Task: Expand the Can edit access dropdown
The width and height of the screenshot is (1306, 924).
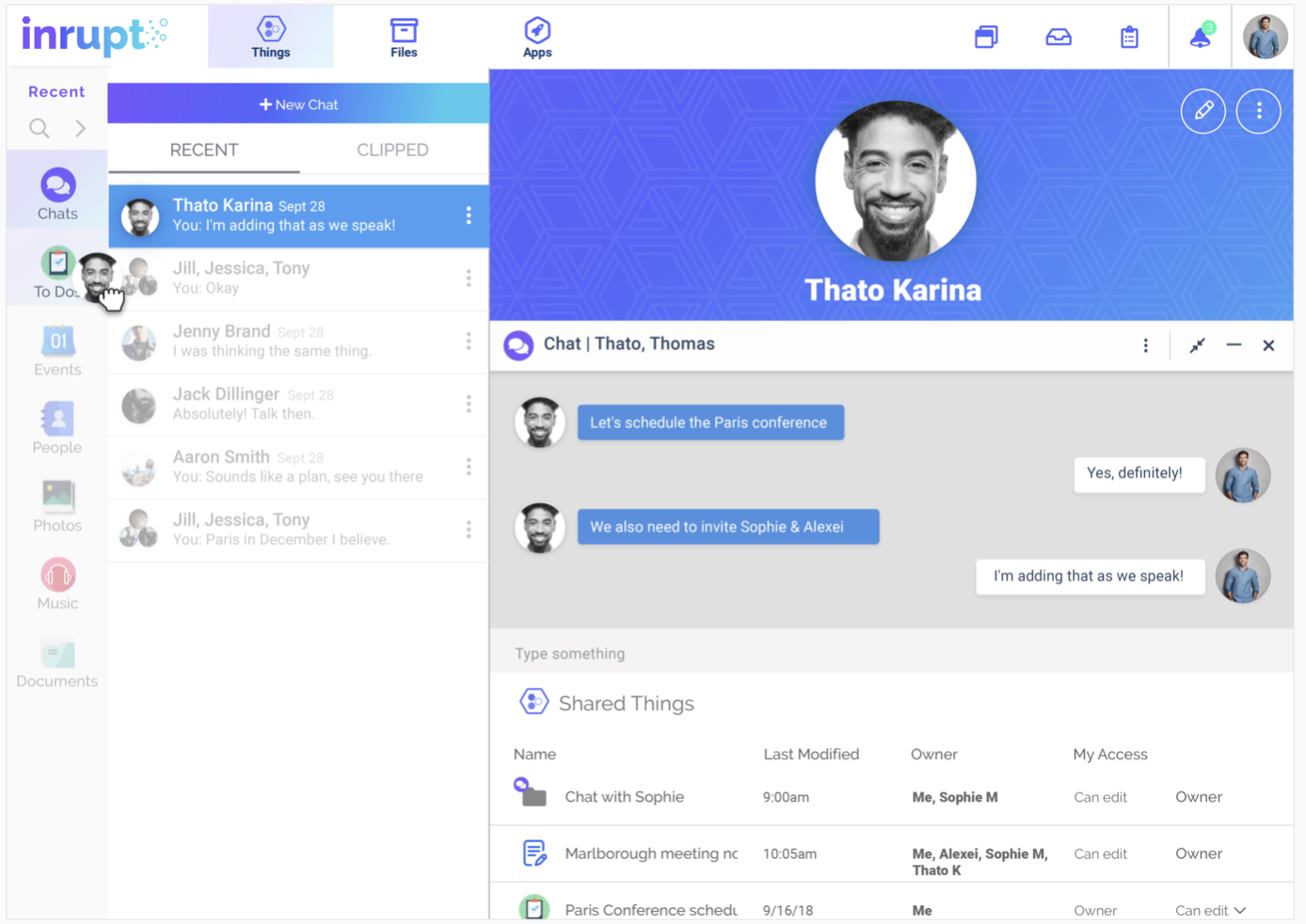Action: [x=1211, y=911]
